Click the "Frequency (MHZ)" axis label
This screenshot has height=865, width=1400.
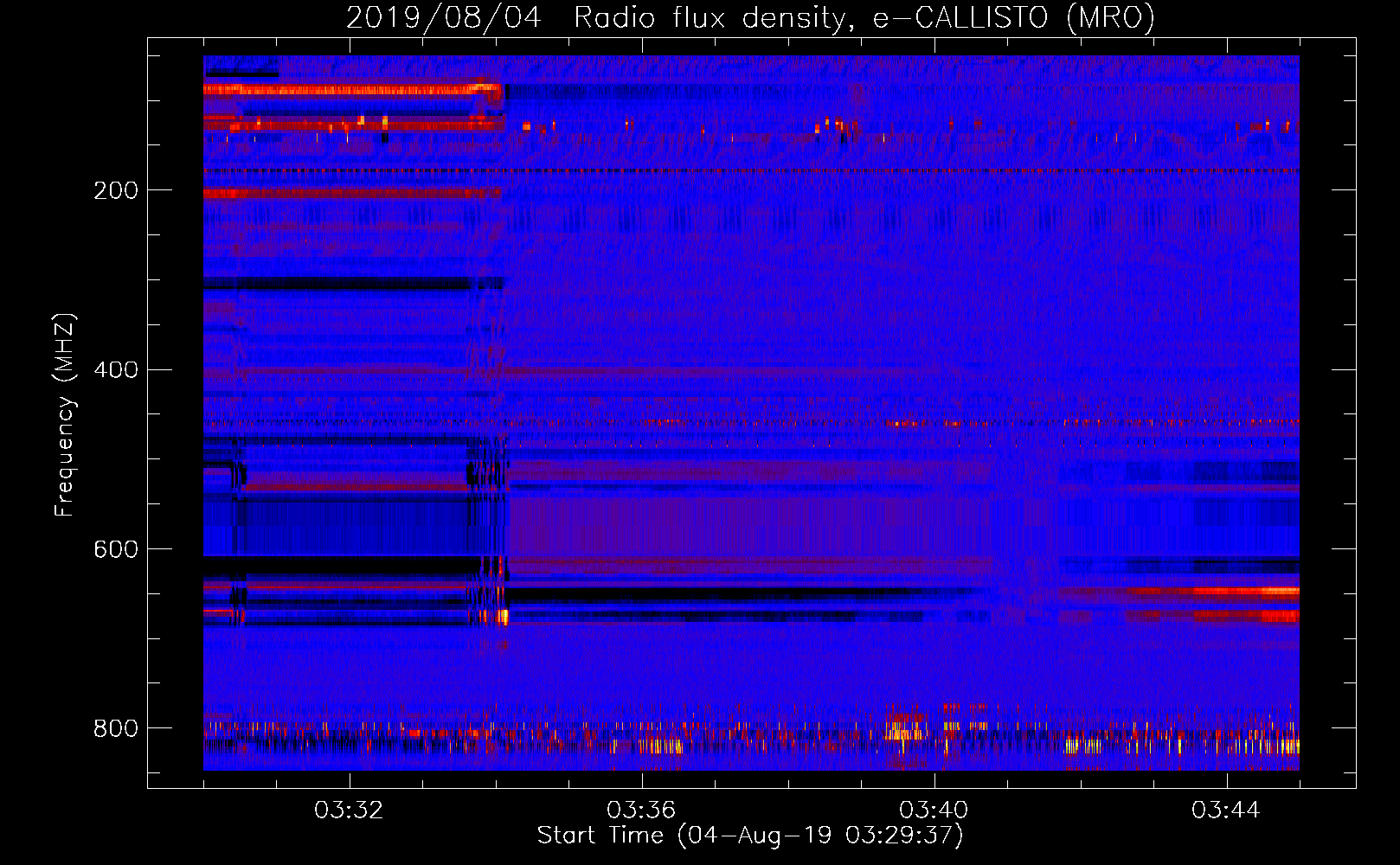tap(65, 414)
